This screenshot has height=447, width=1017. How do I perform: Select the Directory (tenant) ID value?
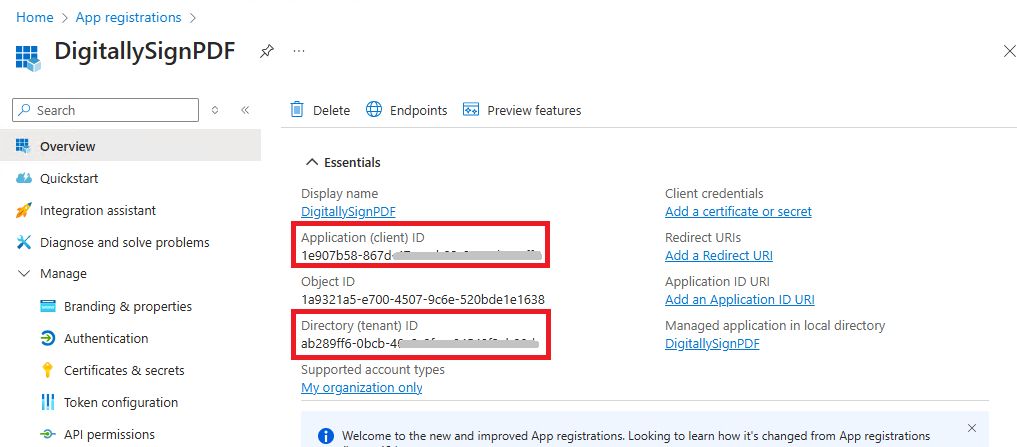420,343
